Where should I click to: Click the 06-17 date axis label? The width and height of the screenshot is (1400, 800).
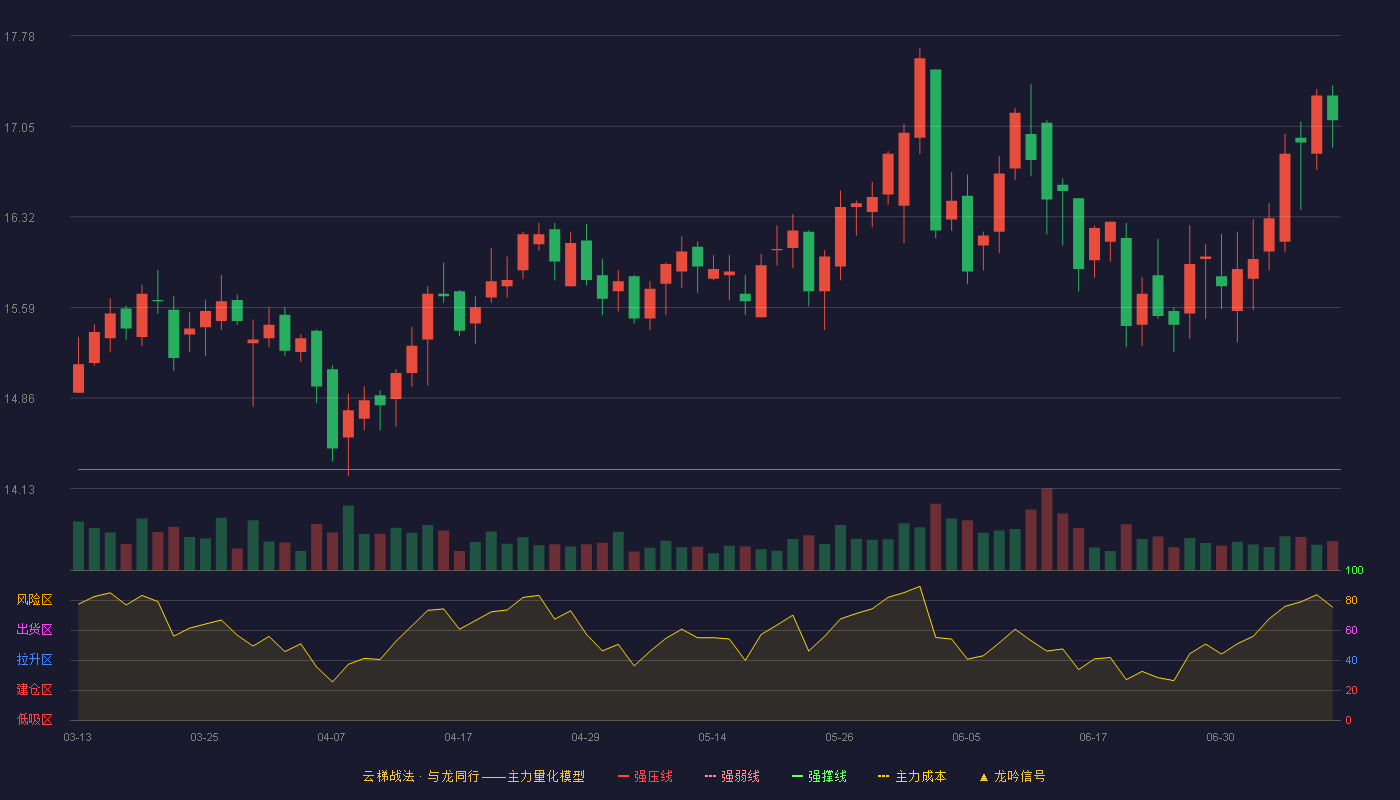click(1093, 737)
